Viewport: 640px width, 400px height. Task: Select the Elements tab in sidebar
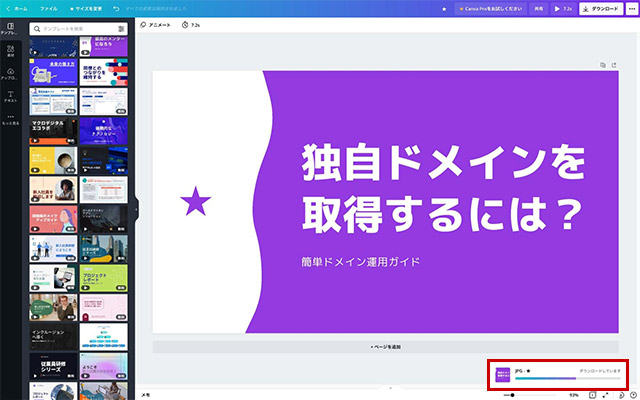[x=11, y=51]
